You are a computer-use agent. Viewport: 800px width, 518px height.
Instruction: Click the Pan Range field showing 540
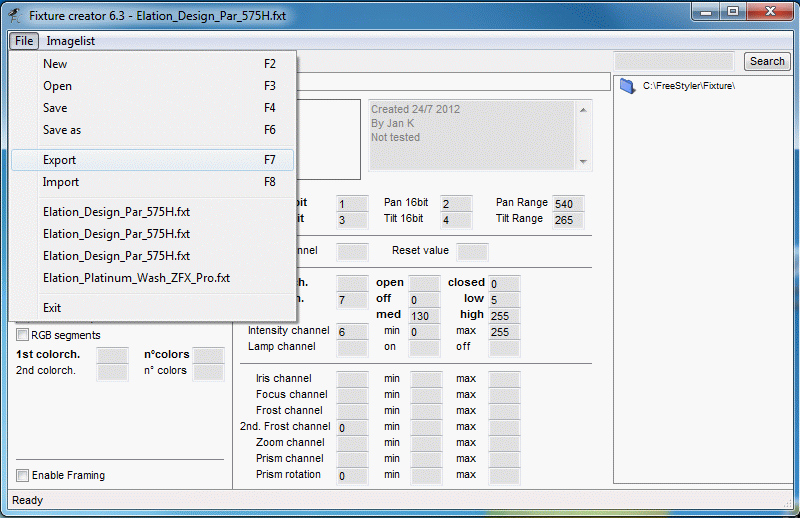[x=568, y=204]
